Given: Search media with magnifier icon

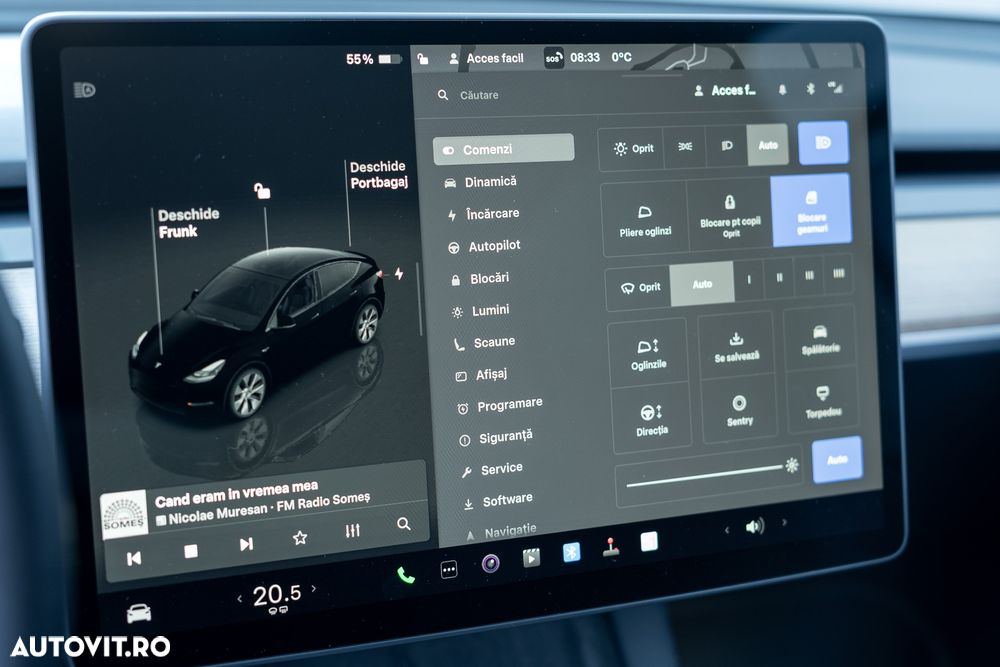Looking at the screenshot, I should coord(403,524).
